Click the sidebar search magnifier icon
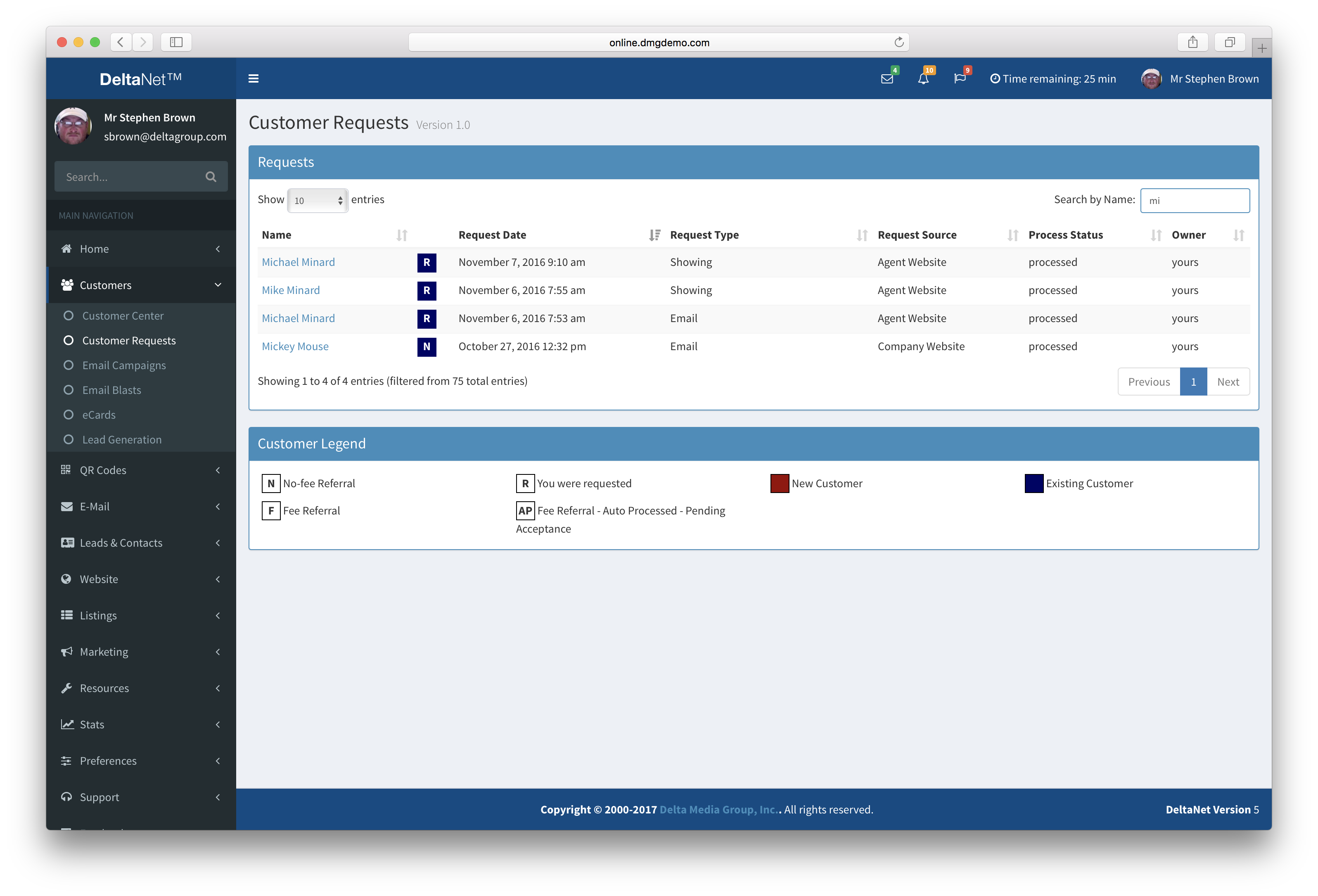 pos(211,176)
